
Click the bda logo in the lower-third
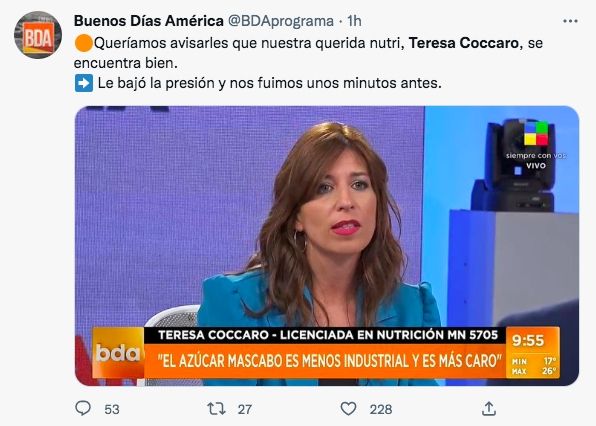click(118, 353)
